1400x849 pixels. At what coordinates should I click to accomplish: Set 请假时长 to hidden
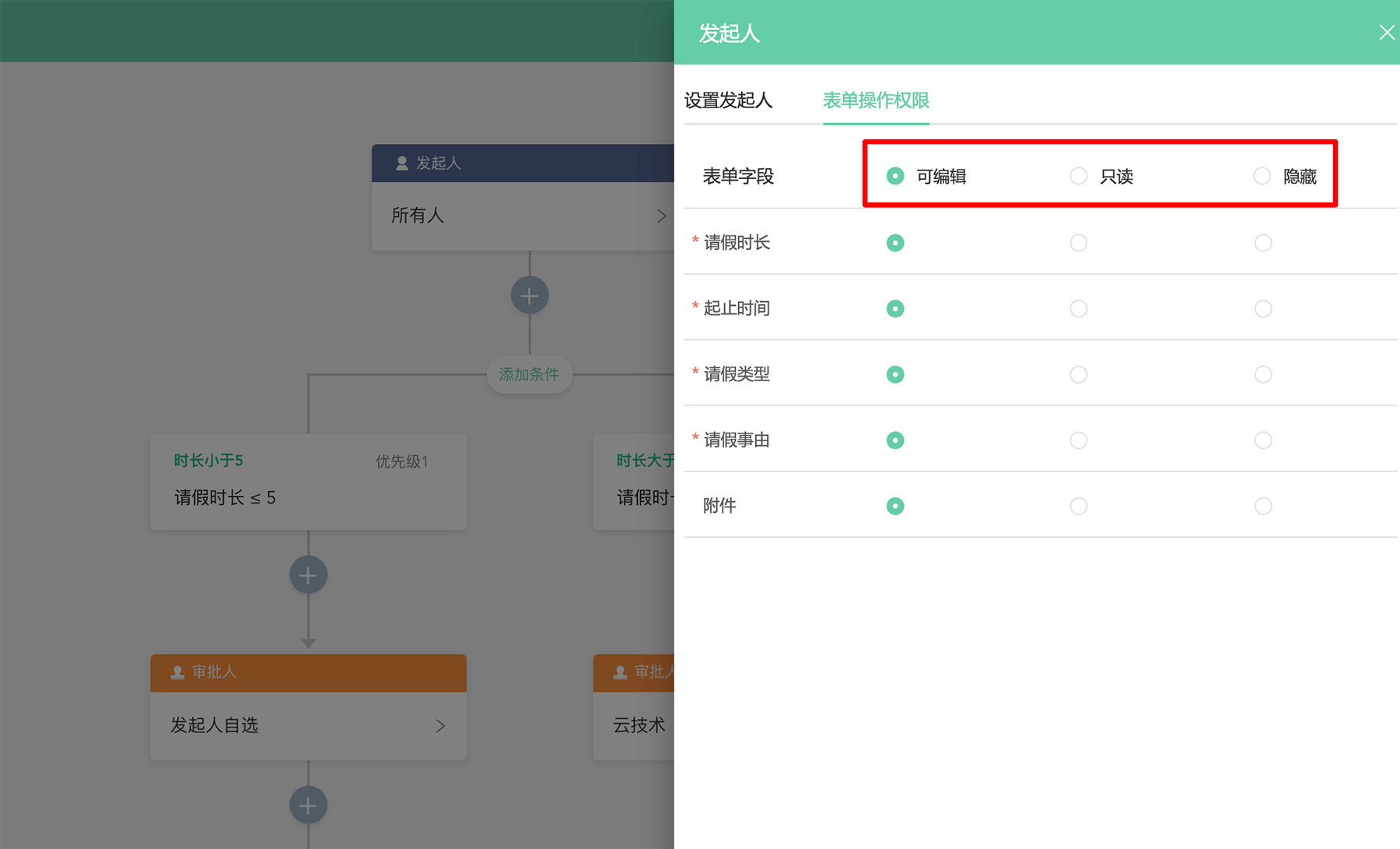point(1263,243)
